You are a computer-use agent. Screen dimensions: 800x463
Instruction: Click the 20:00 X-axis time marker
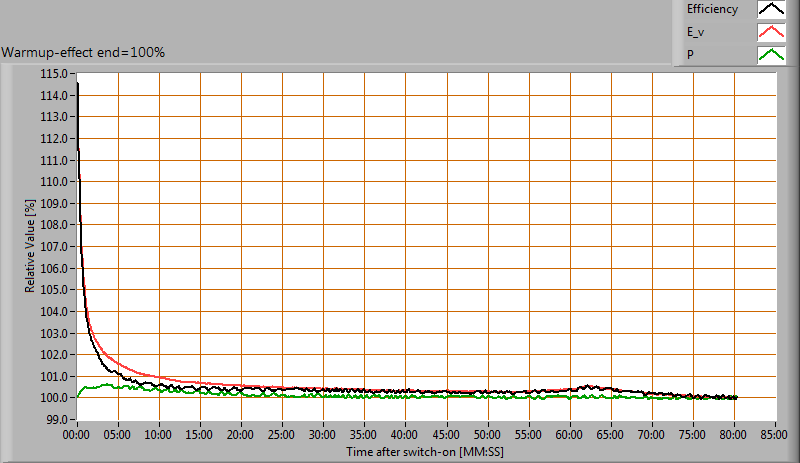point(241,435)
